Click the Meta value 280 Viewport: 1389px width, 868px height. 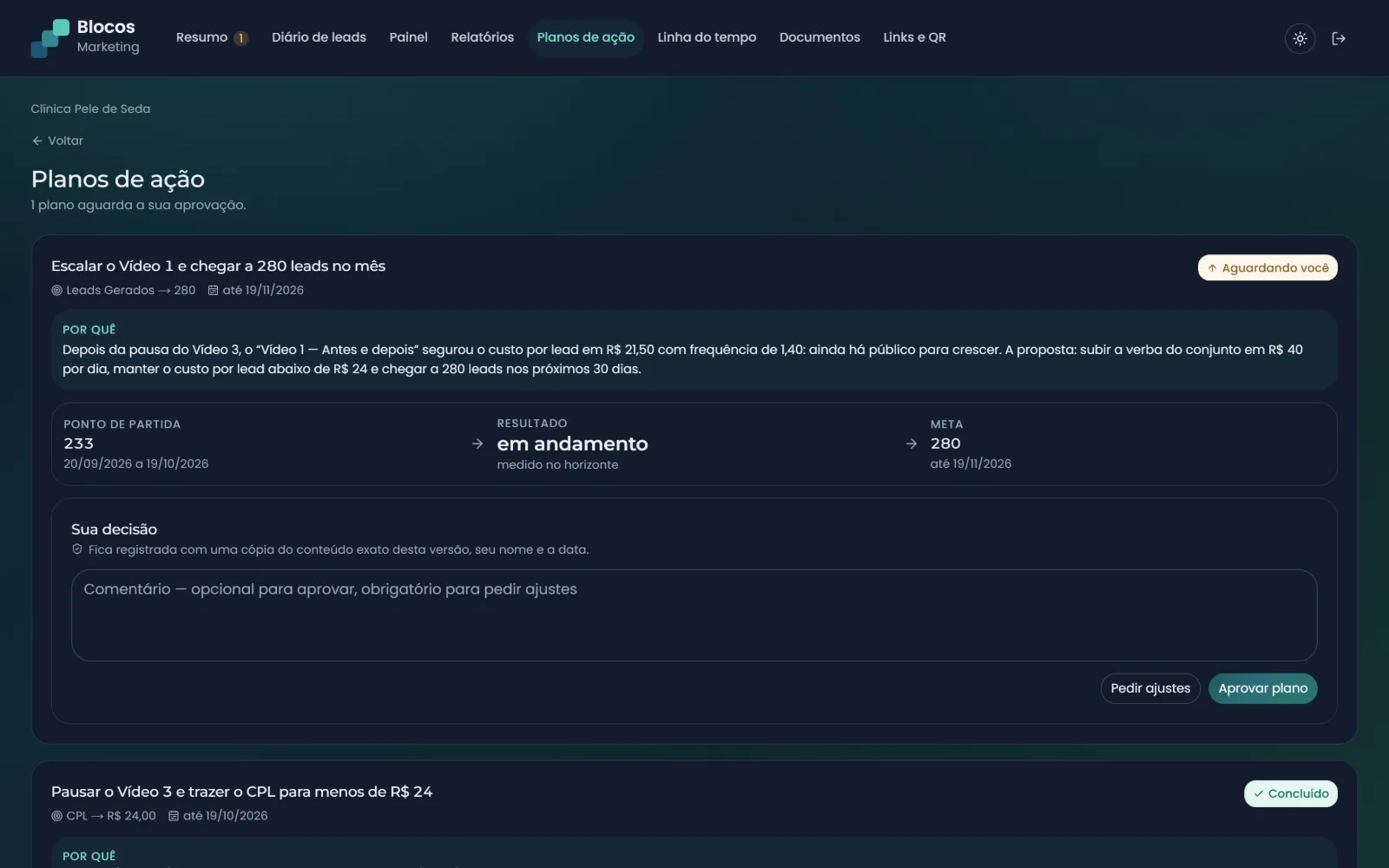click(945, 444)
